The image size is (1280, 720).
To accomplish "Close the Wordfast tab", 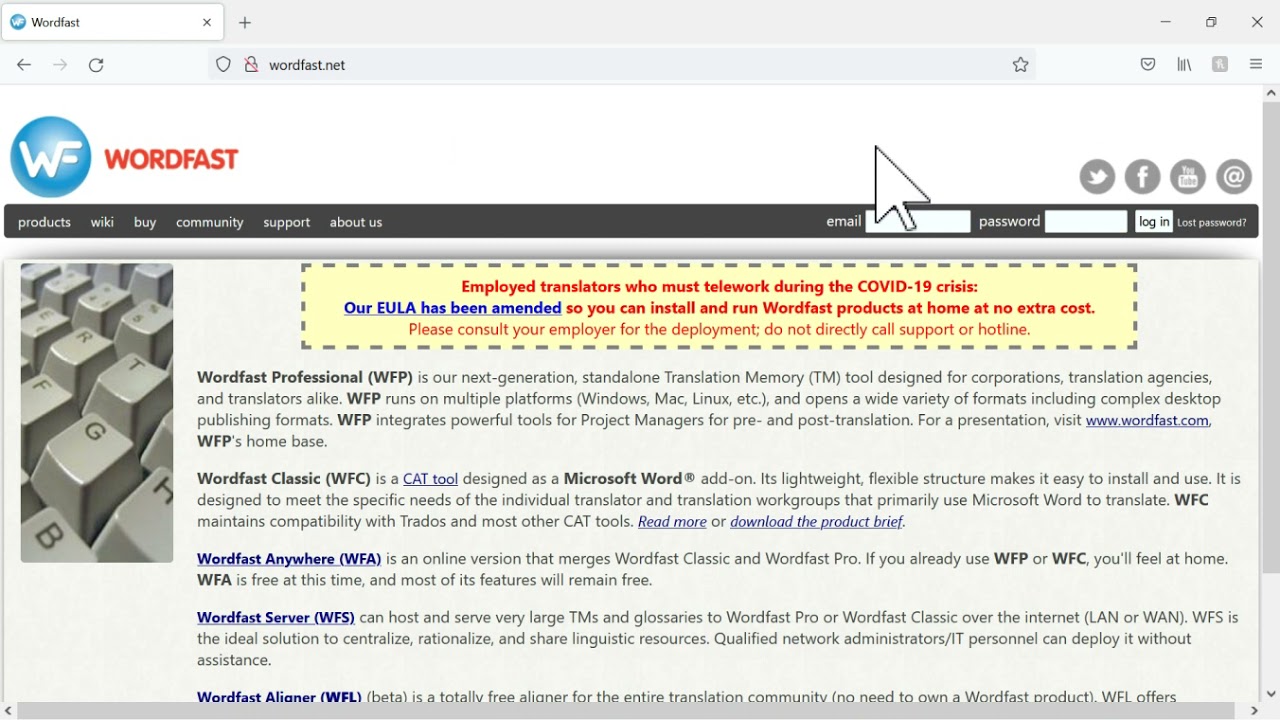I will coord(207,22).
